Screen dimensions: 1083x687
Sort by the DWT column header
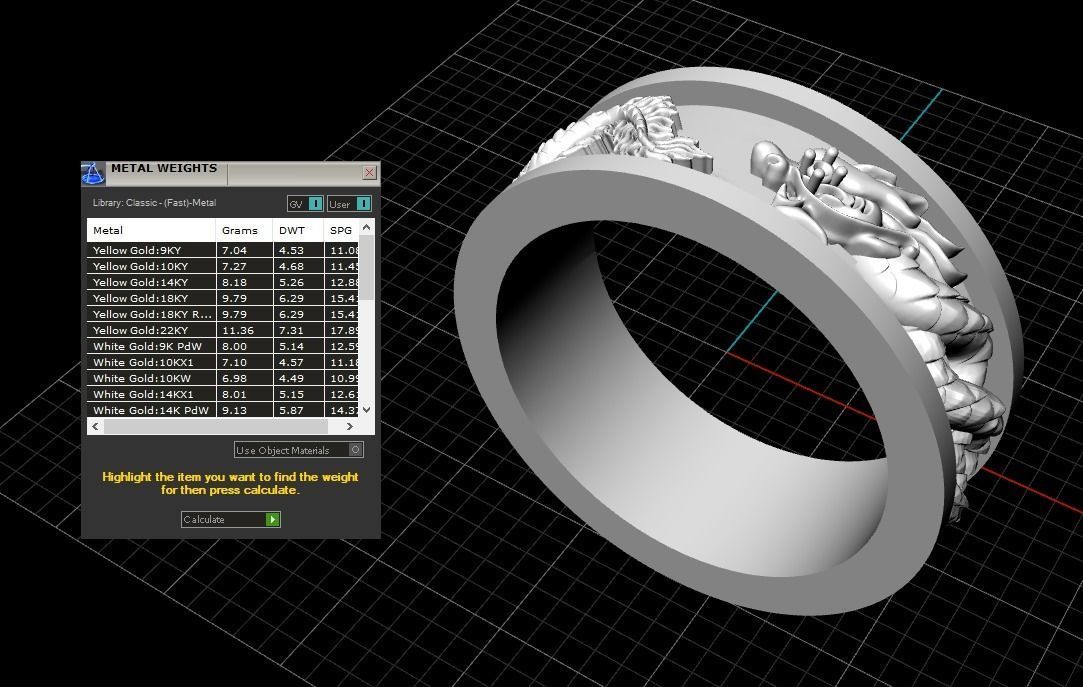click(298, 231)
